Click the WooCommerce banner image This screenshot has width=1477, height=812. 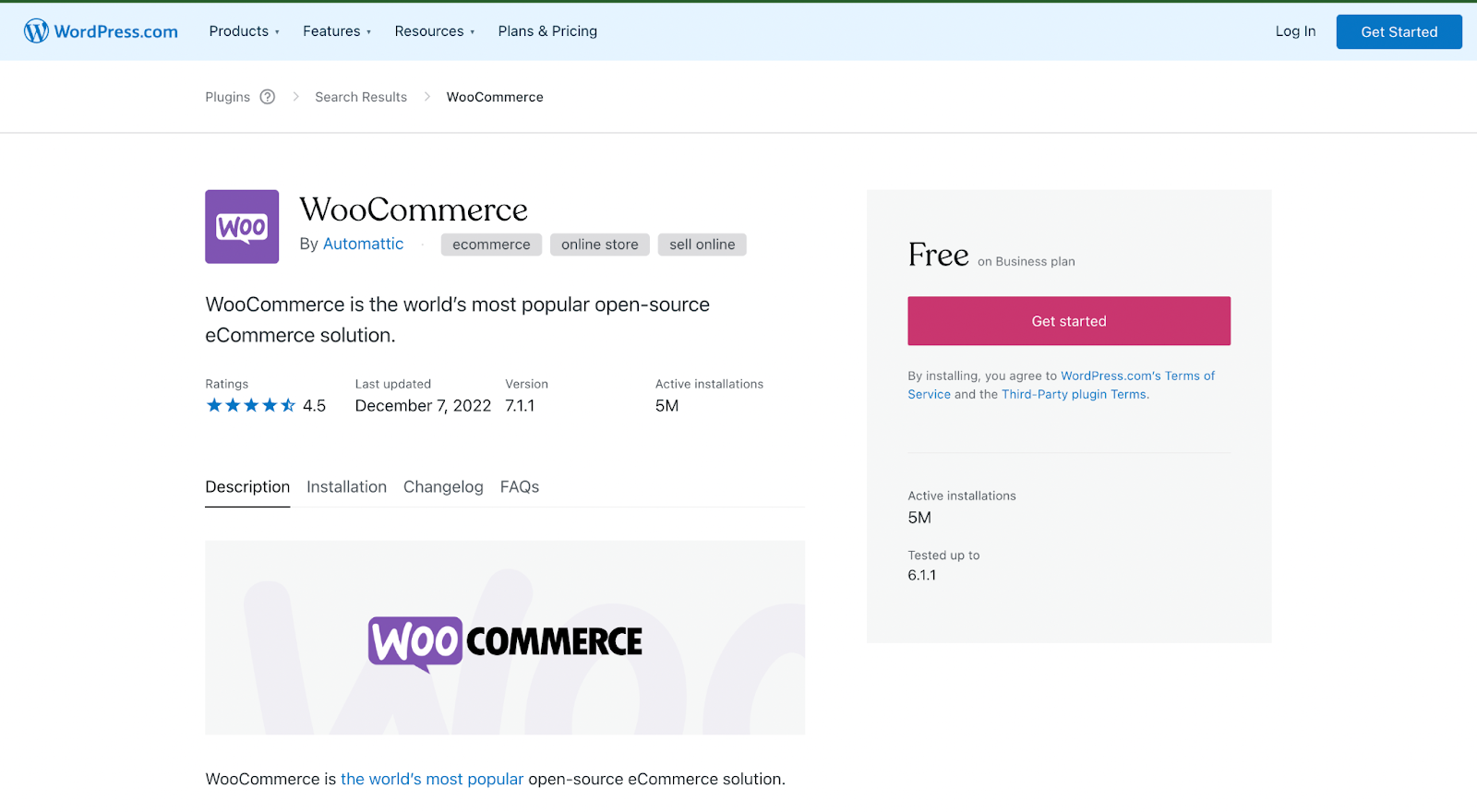click(505, 638)
